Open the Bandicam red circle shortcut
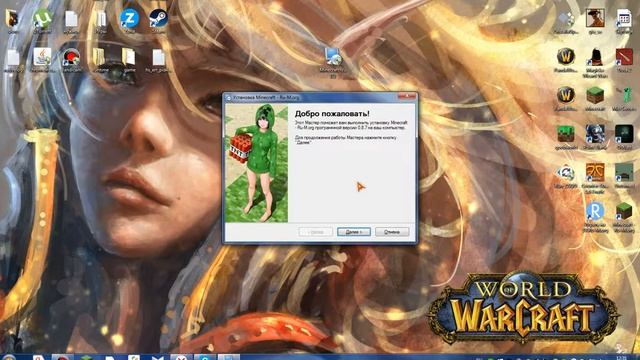The height and width of the screenshot is (360, 640). click(x=71, y=59)
